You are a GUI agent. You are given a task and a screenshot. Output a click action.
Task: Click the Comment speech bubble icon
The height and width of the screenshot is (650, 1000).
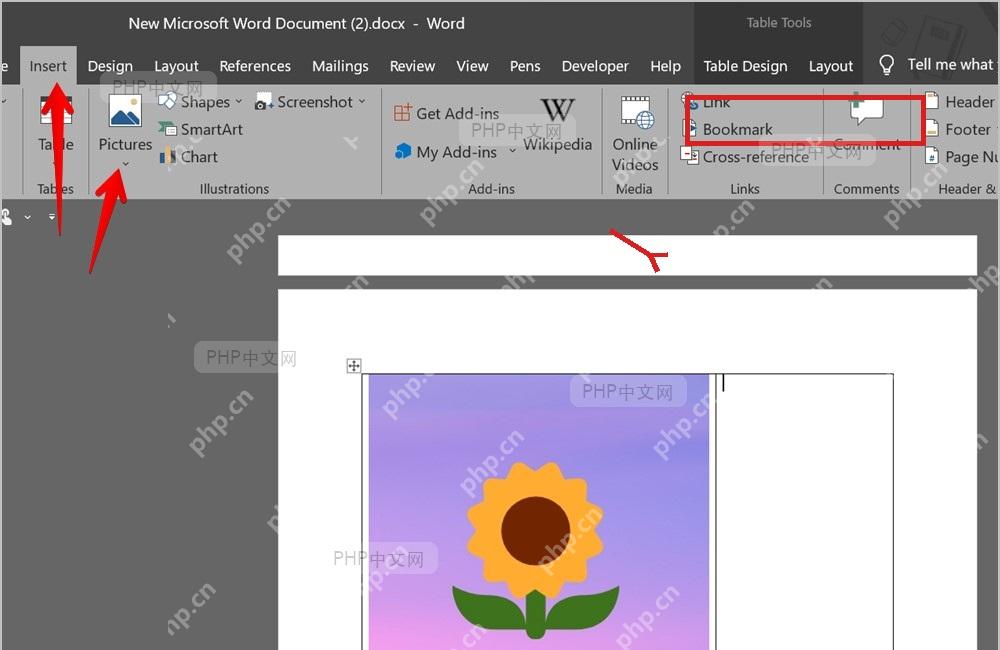click(x=867, y=110)
